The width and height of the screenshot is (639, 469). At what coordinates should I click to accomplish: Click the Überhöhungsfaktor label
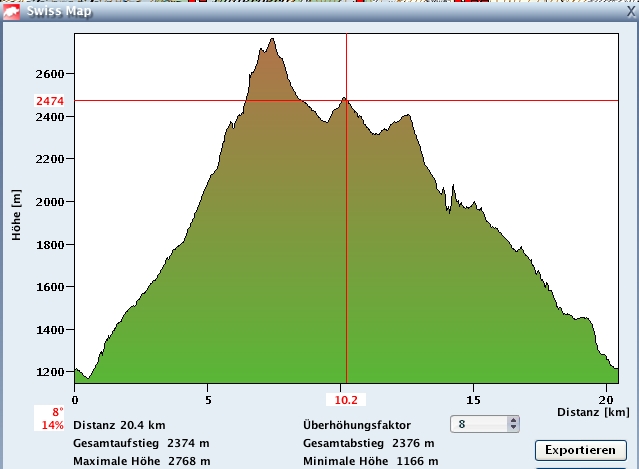[x=356, y=425]
